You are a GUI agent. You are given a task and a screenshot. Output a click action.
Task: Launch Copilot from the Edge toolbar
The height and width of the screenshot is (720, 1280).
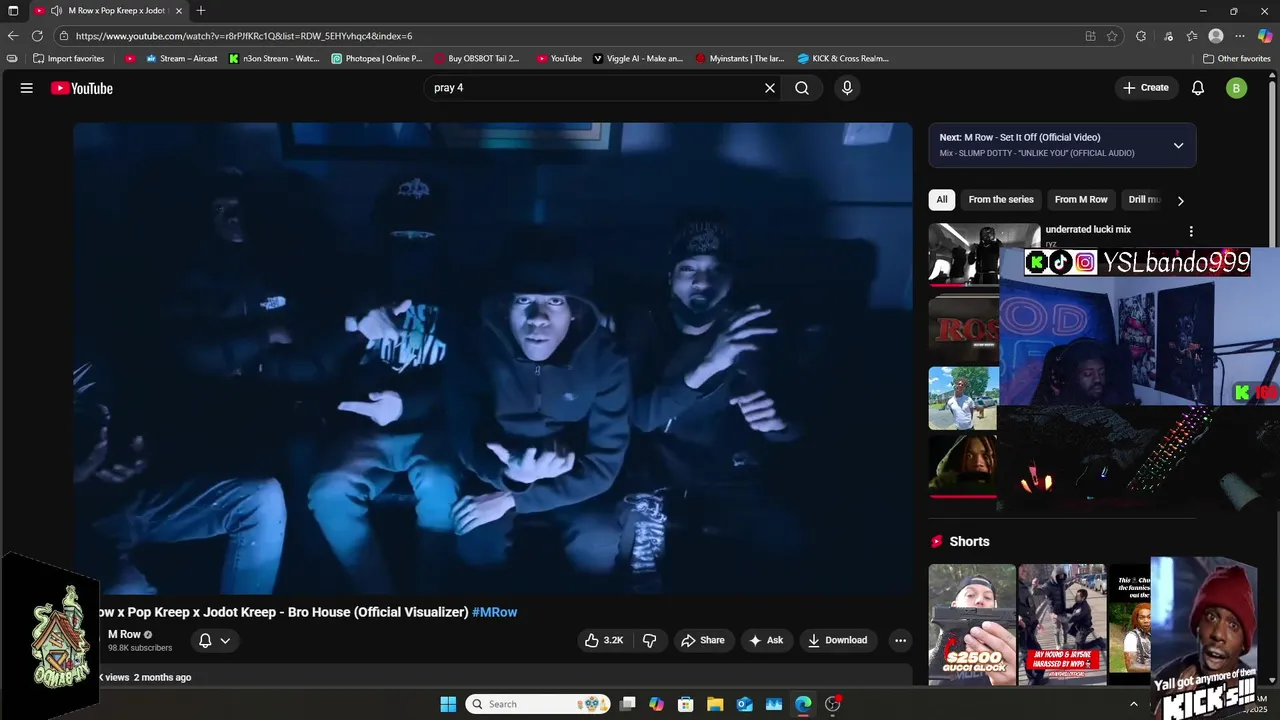point(1265,36)
